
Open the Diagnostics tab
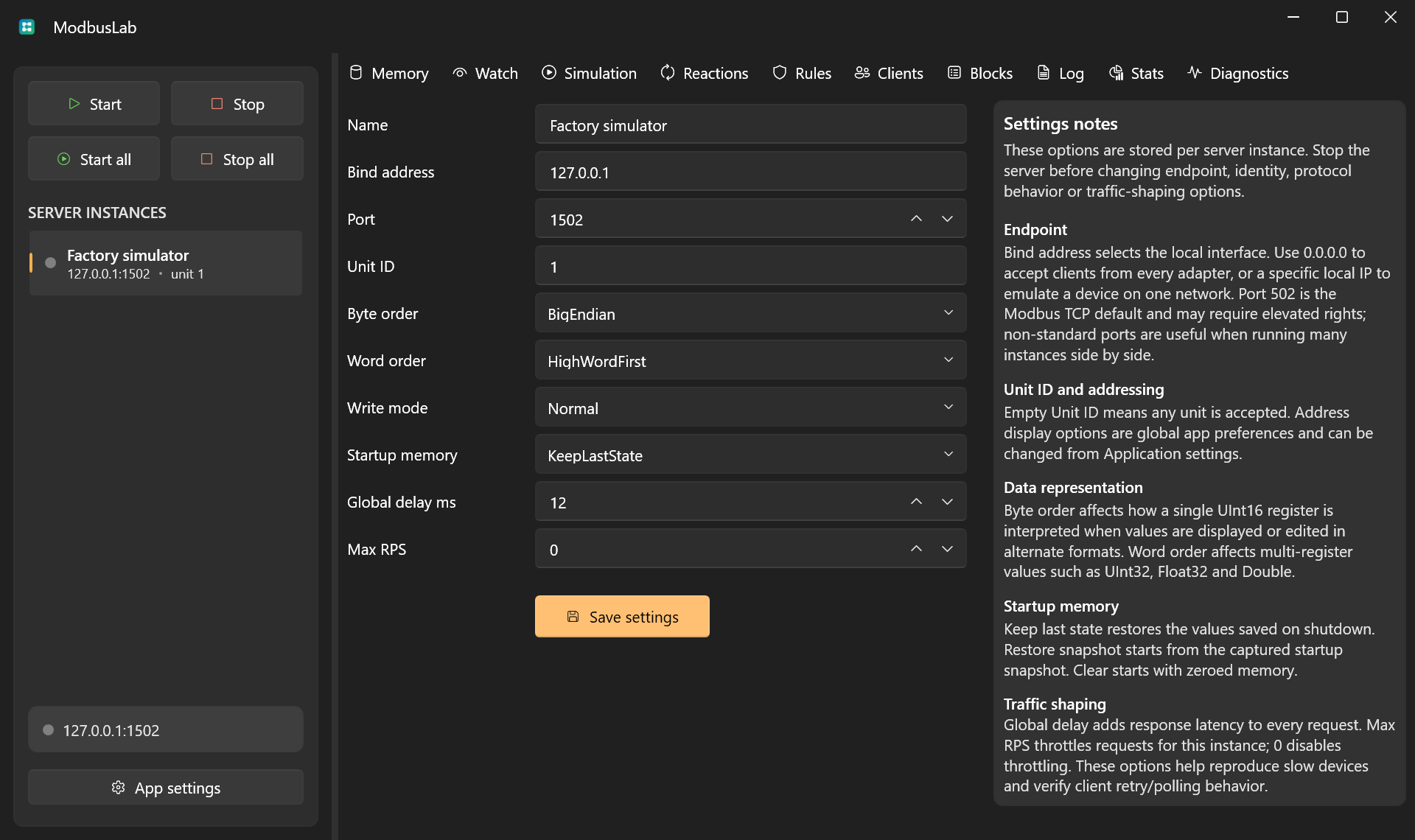click(1237, 73)
